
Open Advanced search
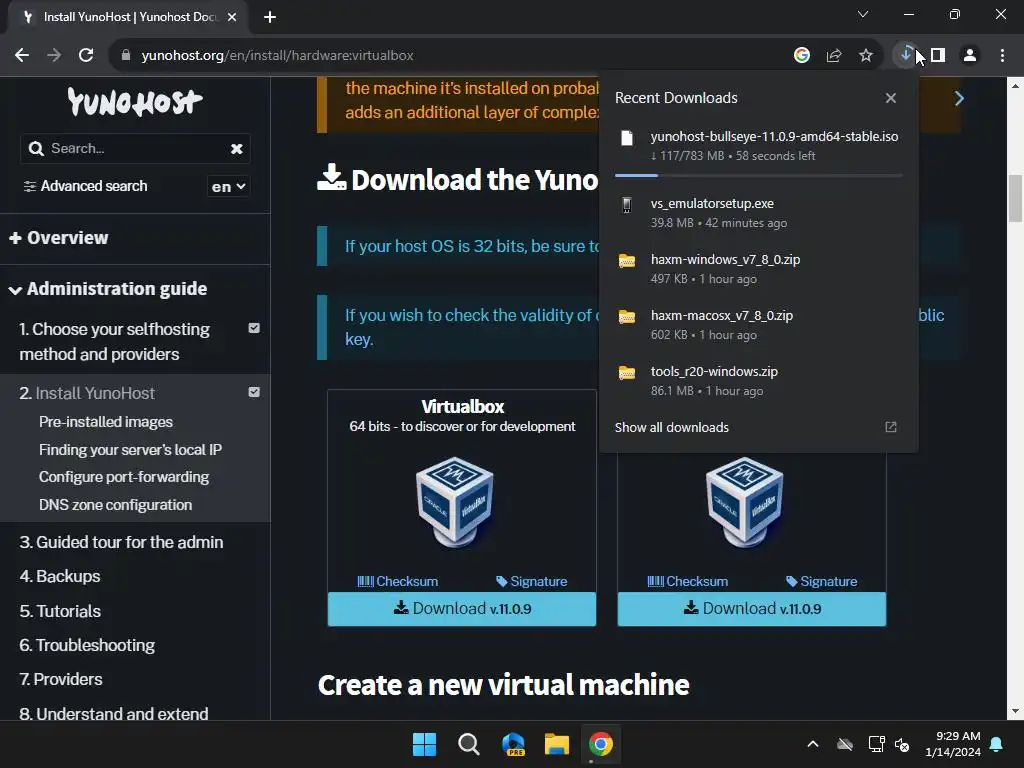pos(86,186)
